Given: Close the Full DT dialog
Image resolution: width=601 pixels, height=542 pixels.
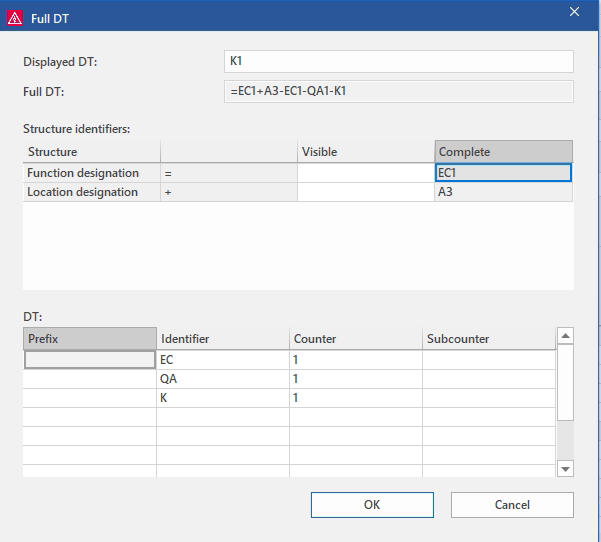Looking at the screenshot, I should [574, 12].
